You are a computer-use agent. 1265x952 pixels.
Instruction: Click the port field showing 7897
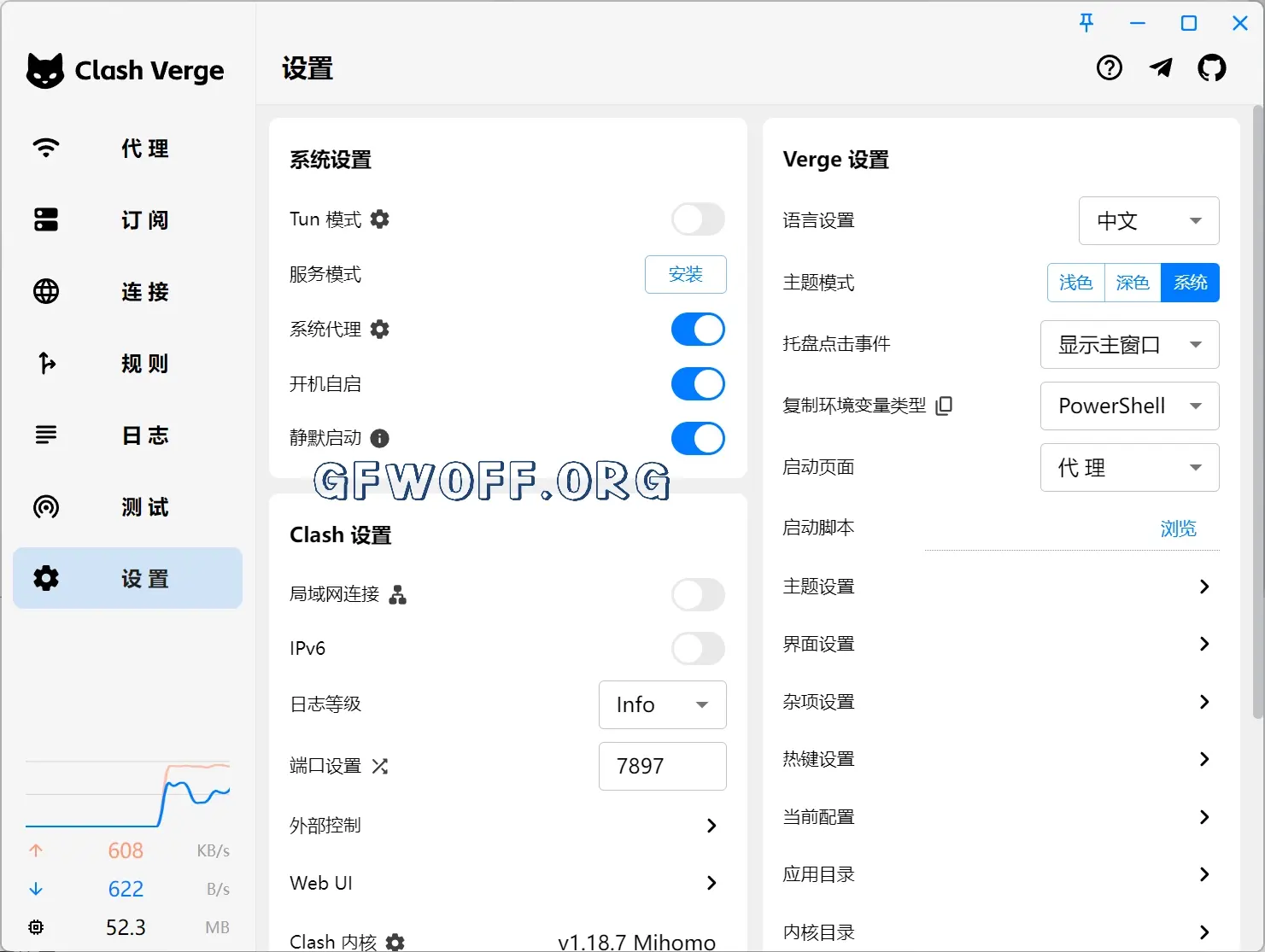(662, 766)
